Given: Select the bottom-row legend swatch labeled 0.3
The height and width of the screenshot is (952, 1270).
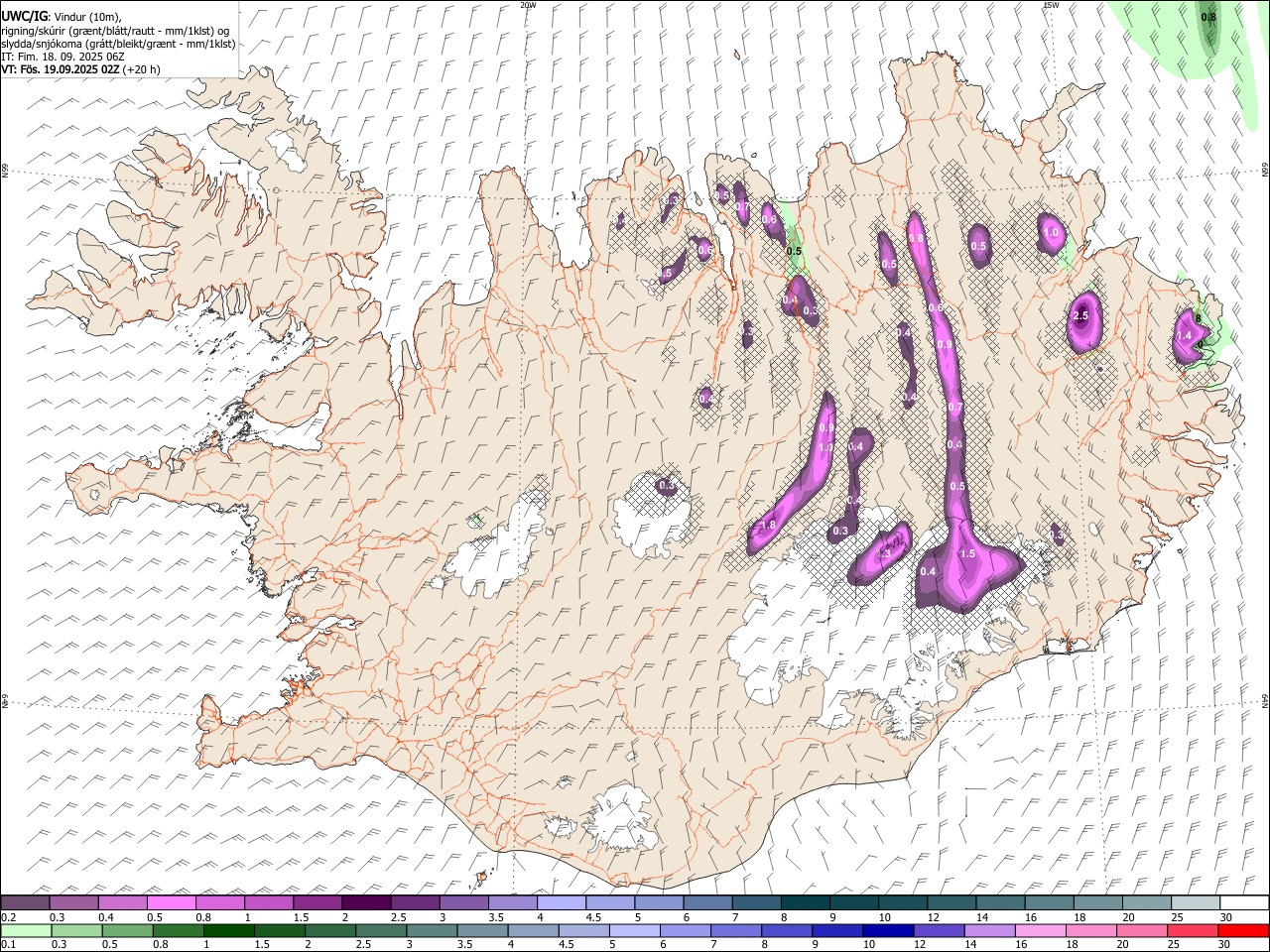Looking at the screenshot, I should coord(76,930).
